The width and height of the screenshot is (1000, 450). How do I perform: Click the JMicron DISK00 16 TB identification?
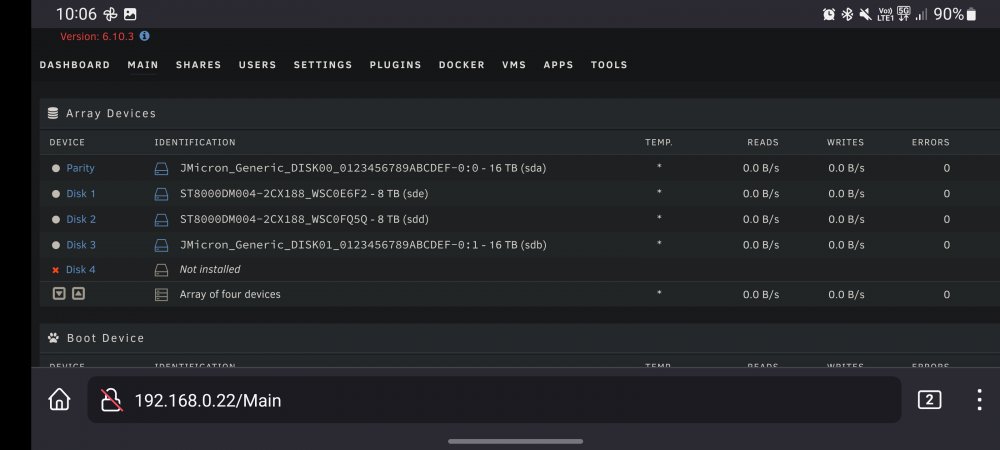coord(364,168)
